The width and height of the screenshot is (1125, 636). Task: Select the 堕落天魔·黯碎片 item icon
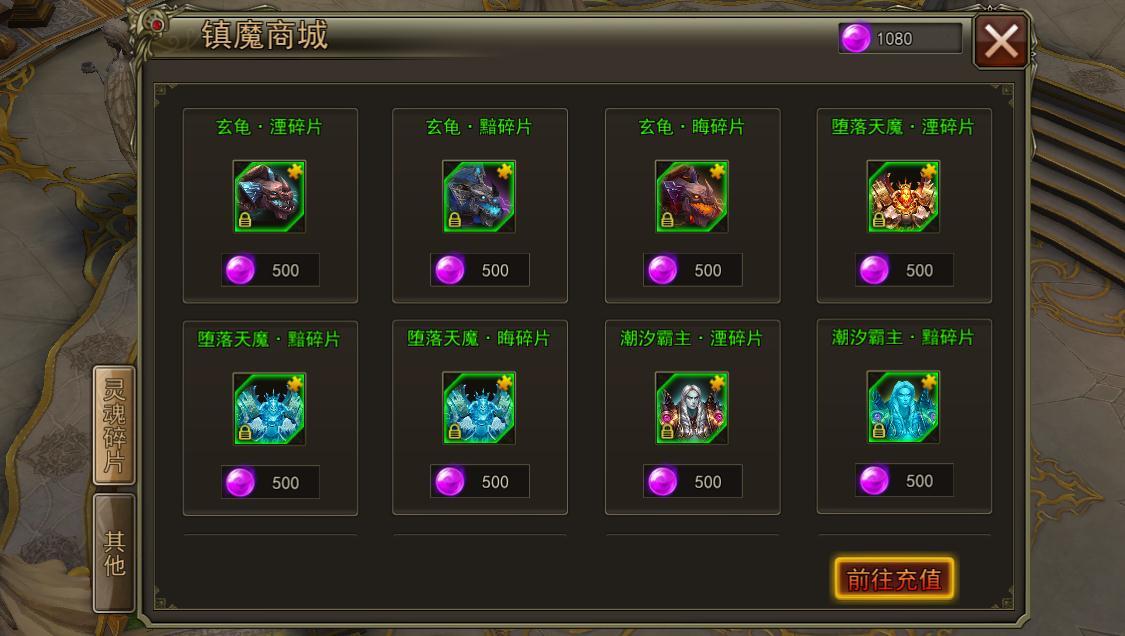coord(270,408)
